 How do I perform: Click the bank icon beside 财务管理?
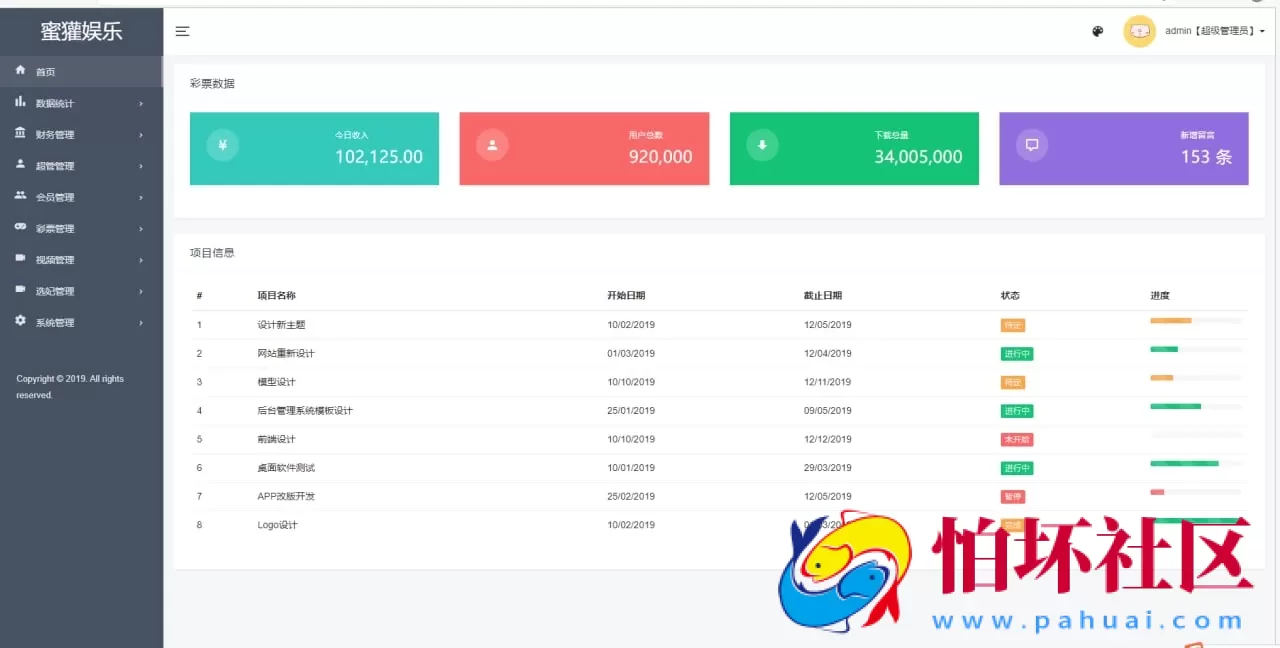click(x=20, y=133)
